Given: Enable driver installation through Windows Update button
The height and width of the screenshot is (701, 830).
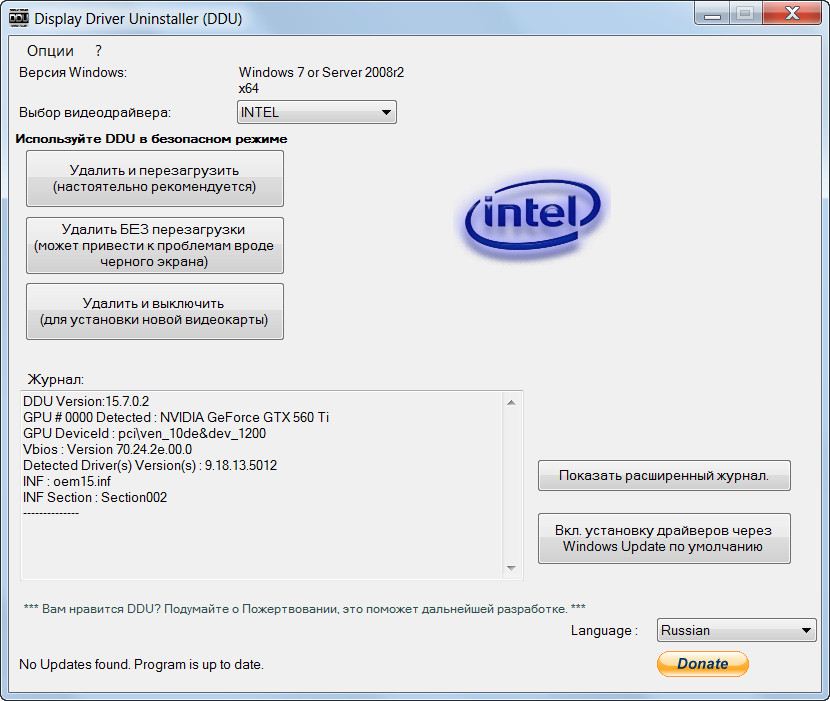Looking at the screenshot, I should tap(664, 538).
